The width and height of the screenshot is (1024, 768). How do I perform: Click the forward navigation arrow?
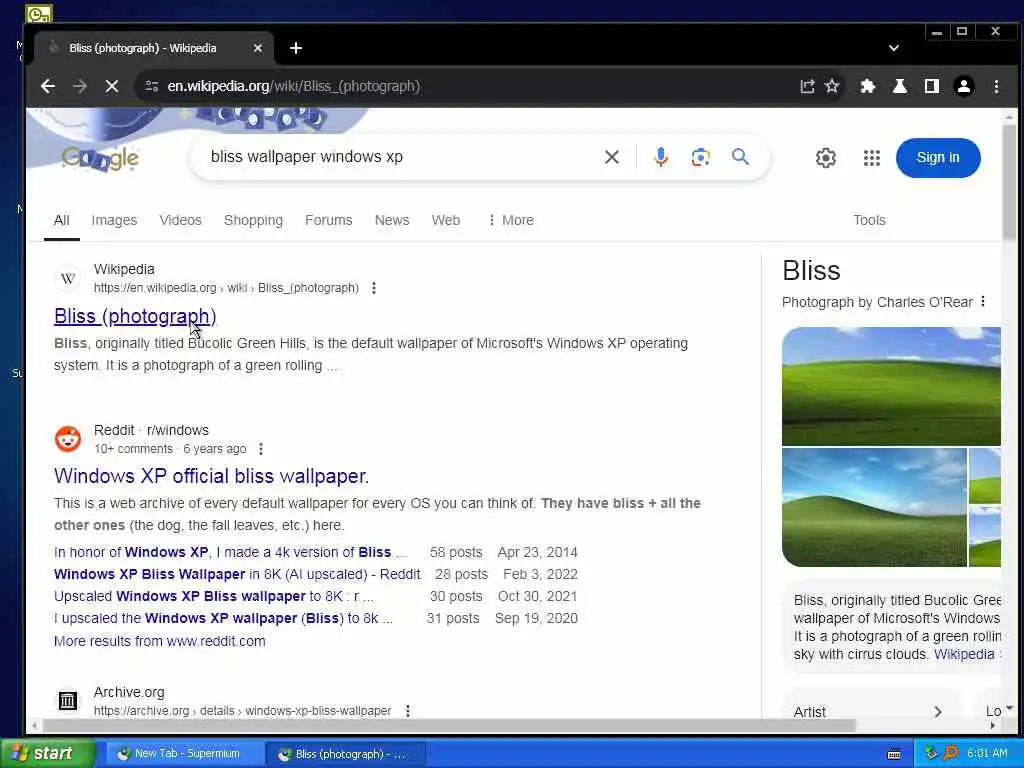pyautogui.click(x=80, y=86)
